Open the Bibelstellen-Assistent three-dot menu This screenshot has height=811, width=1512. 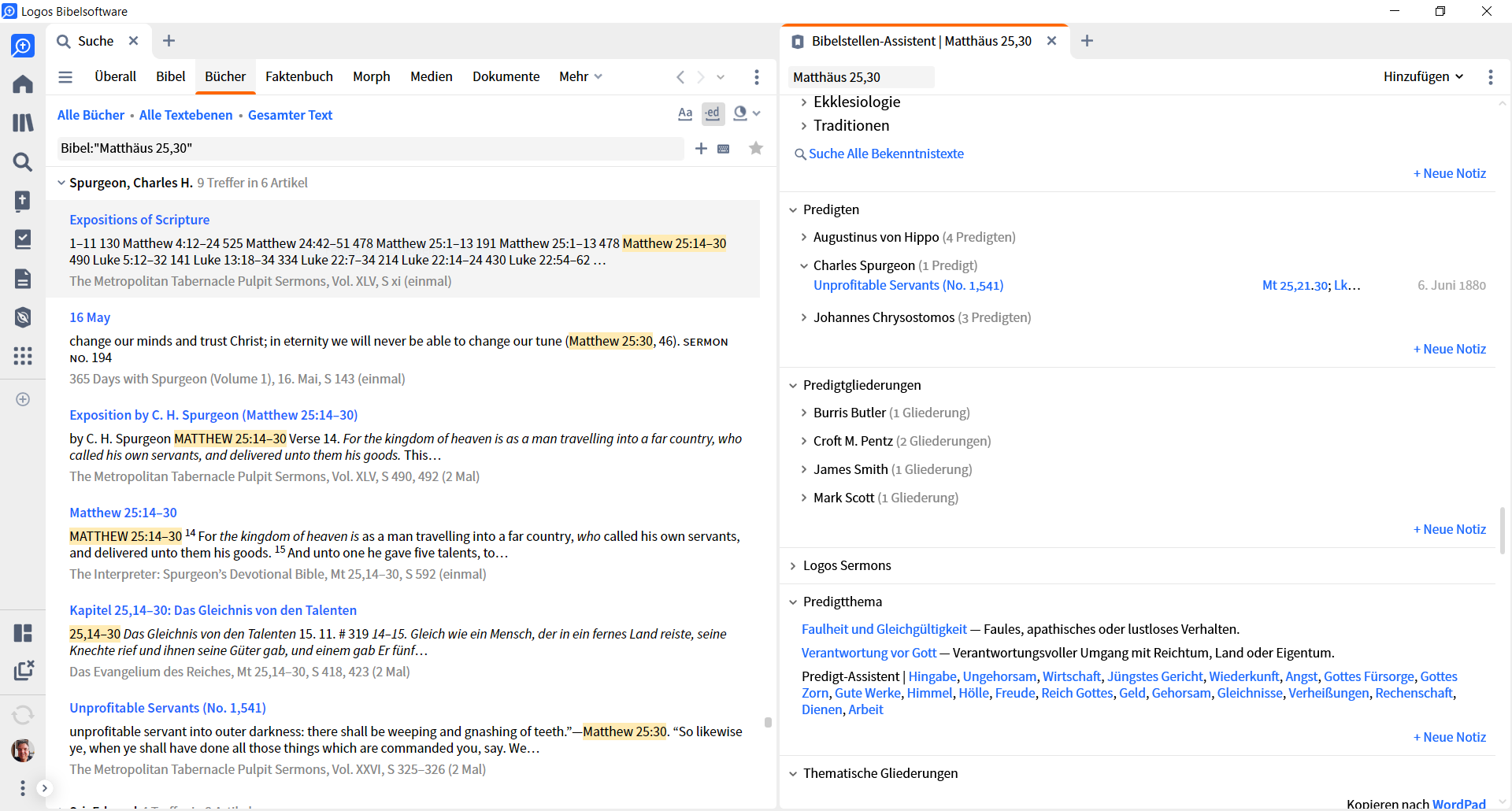pos(1491,77)
